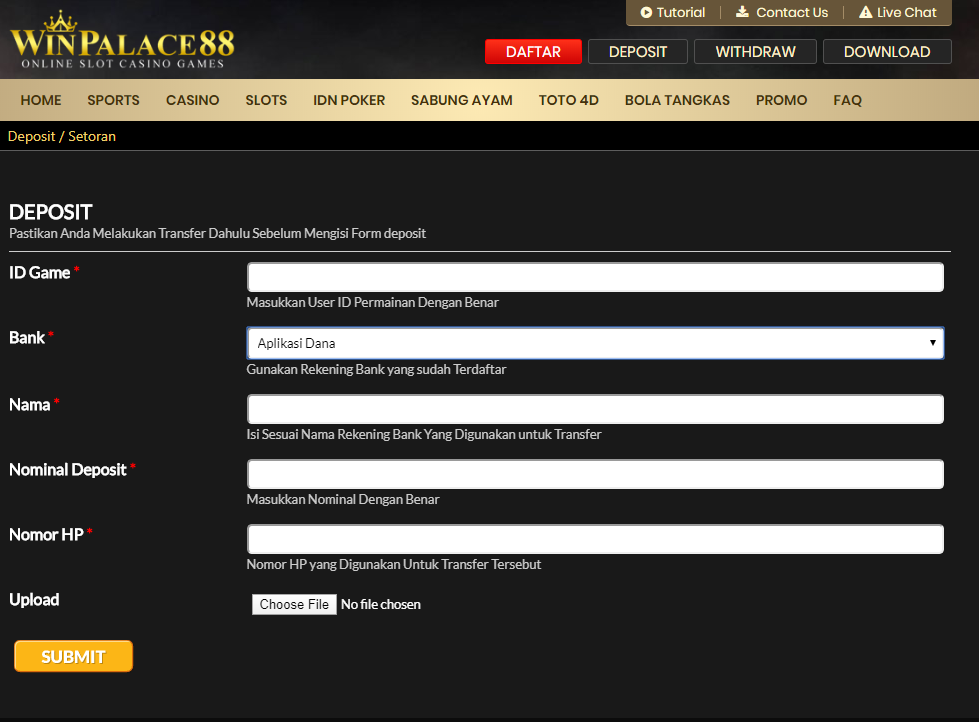Click the Choose File upload button
Screen dimensions: 979x722
point(294,604)
